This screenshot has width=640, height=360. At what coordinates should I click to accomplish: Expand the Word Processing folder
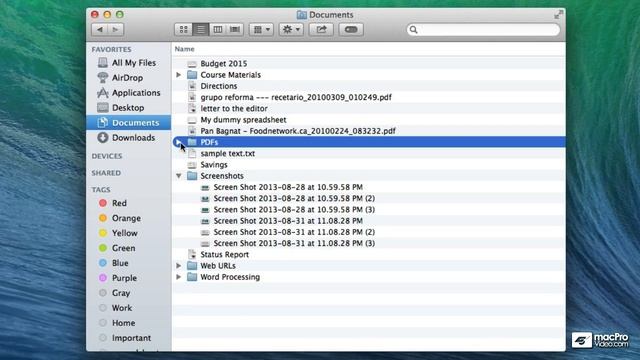[x=178, y=277]
